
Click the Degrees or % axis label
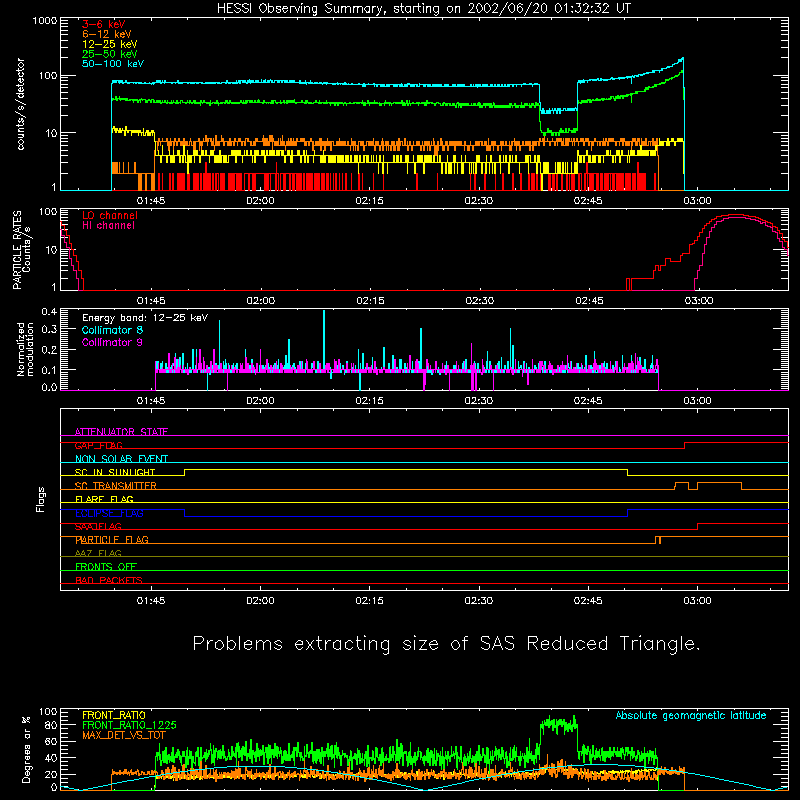(x=26, y=749)
